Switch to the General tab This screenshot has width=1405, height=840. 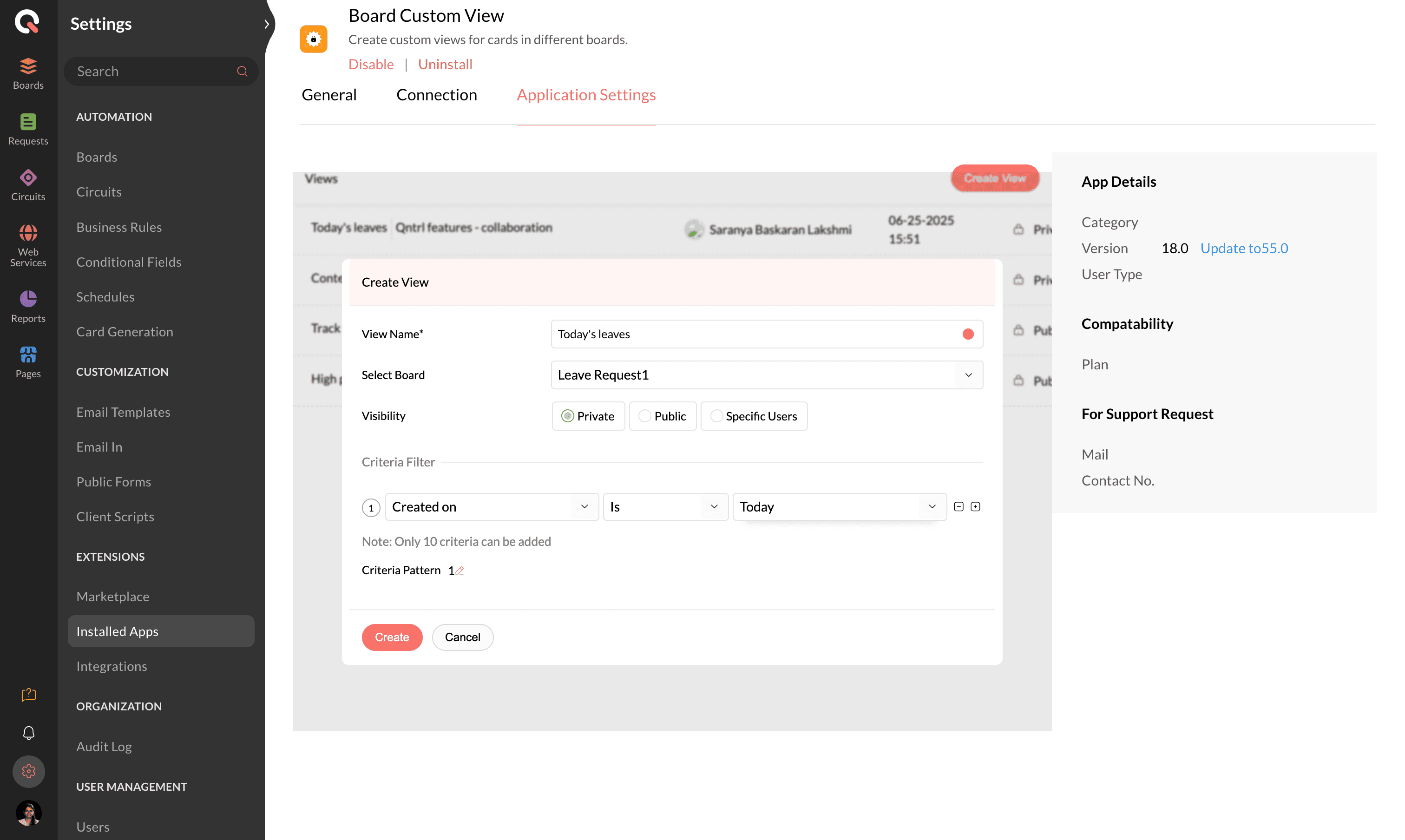pos(329,94)
